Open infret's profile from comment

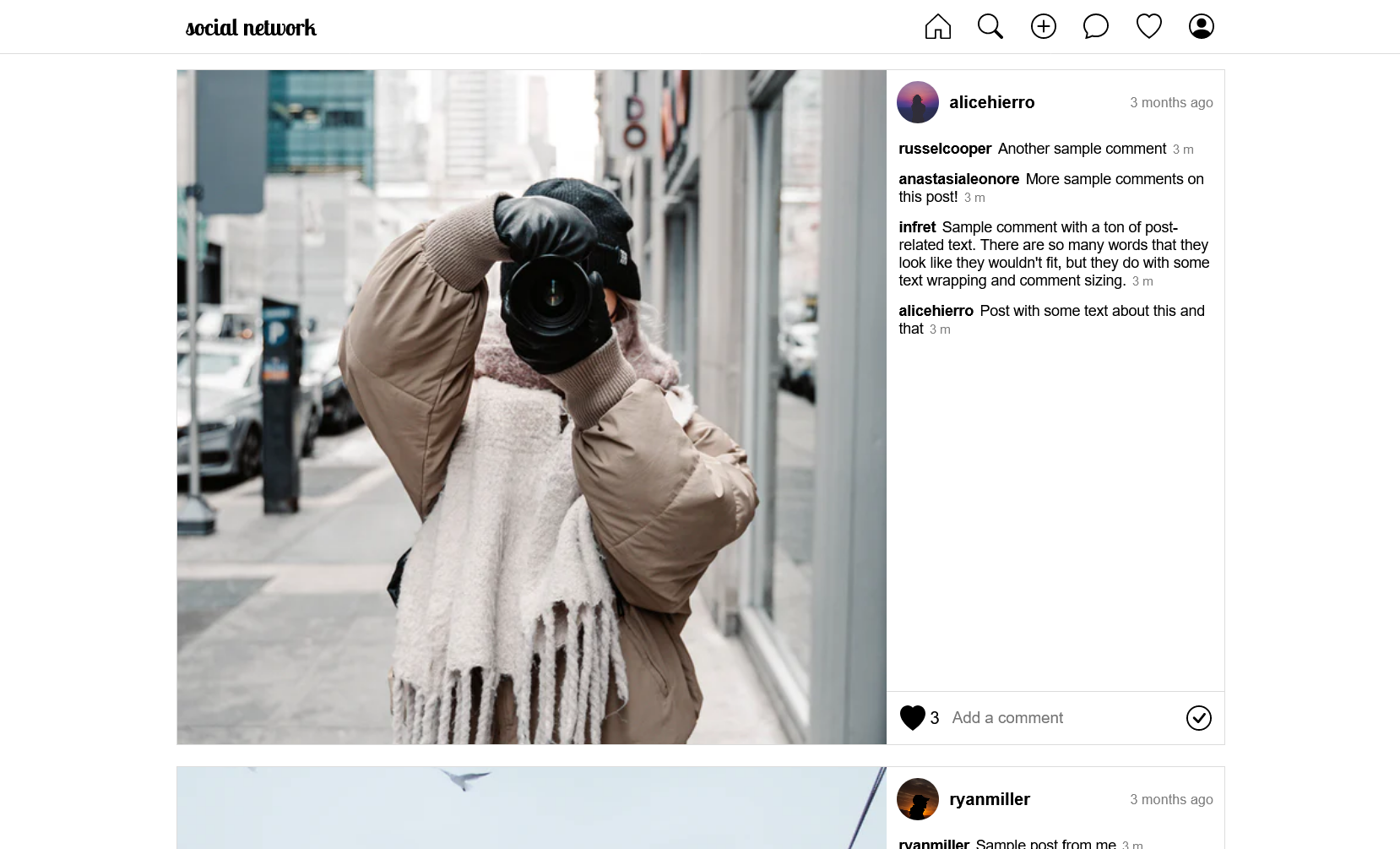[x=917, y=227]
